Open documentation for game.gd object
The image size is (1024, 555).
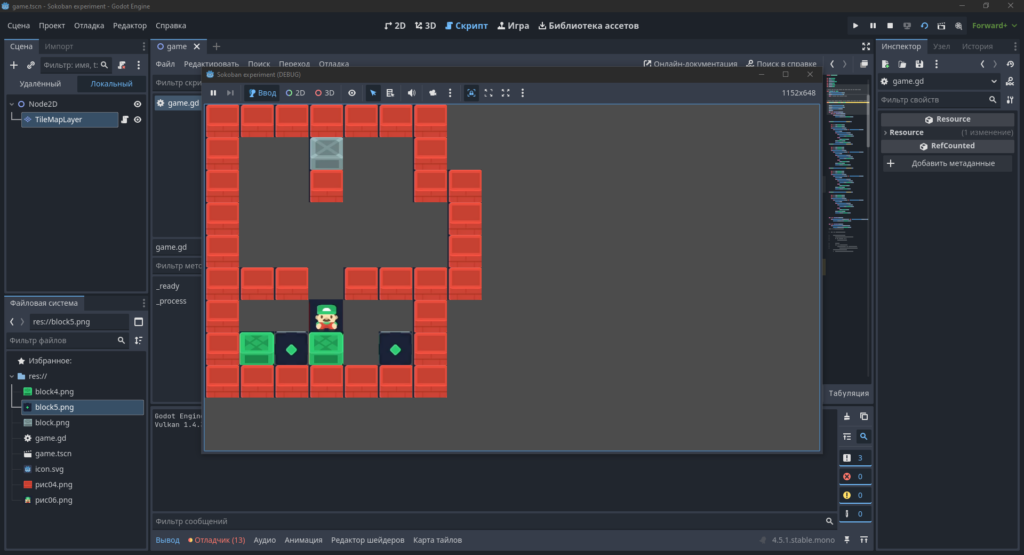[x=1010, y=82]
